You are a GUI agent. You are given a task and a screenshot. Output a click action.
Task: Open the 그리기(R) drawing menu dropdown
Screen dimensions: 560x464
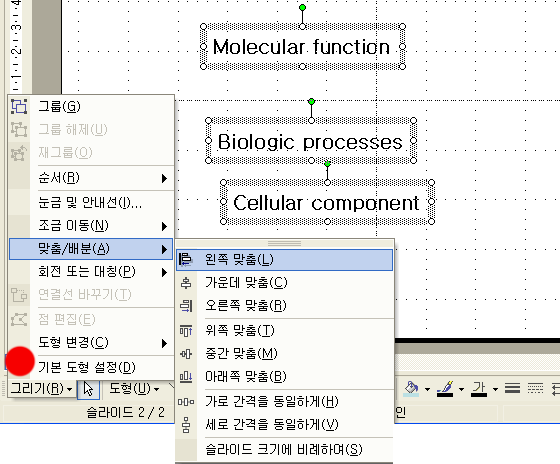click(41, 389)
